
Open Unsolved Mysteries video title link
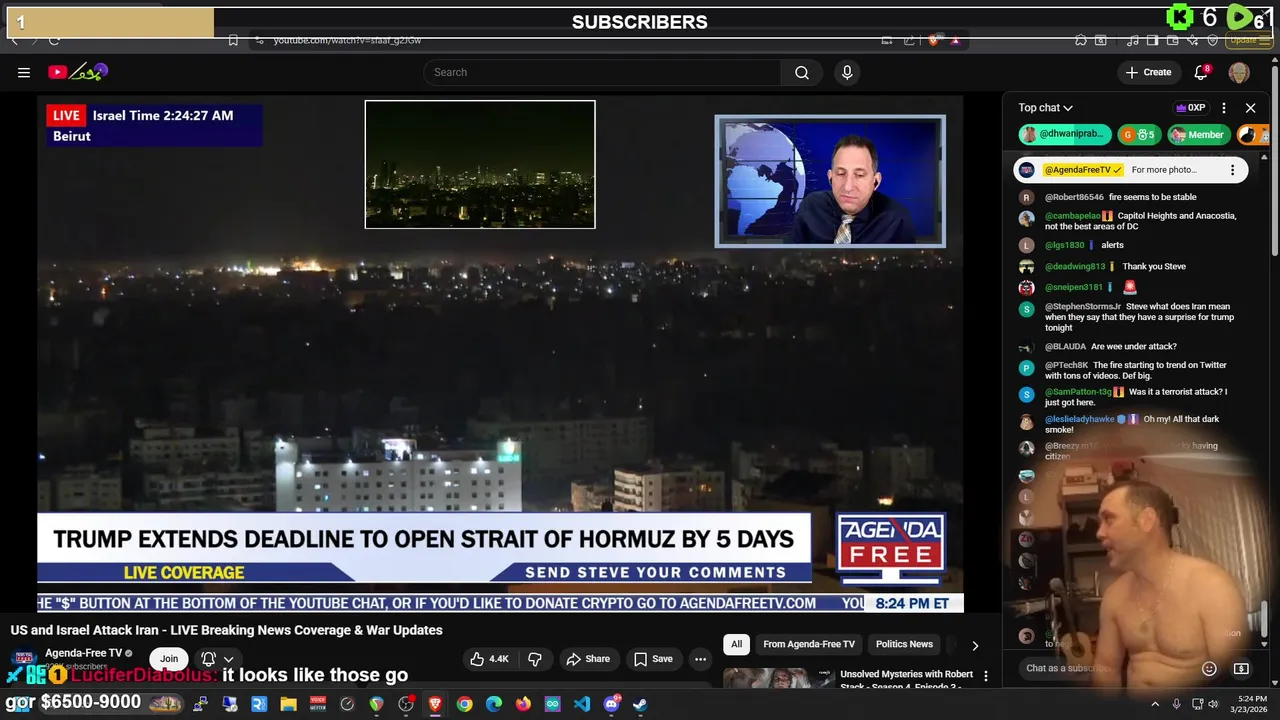pyautogui.click(x=906, y=679)
